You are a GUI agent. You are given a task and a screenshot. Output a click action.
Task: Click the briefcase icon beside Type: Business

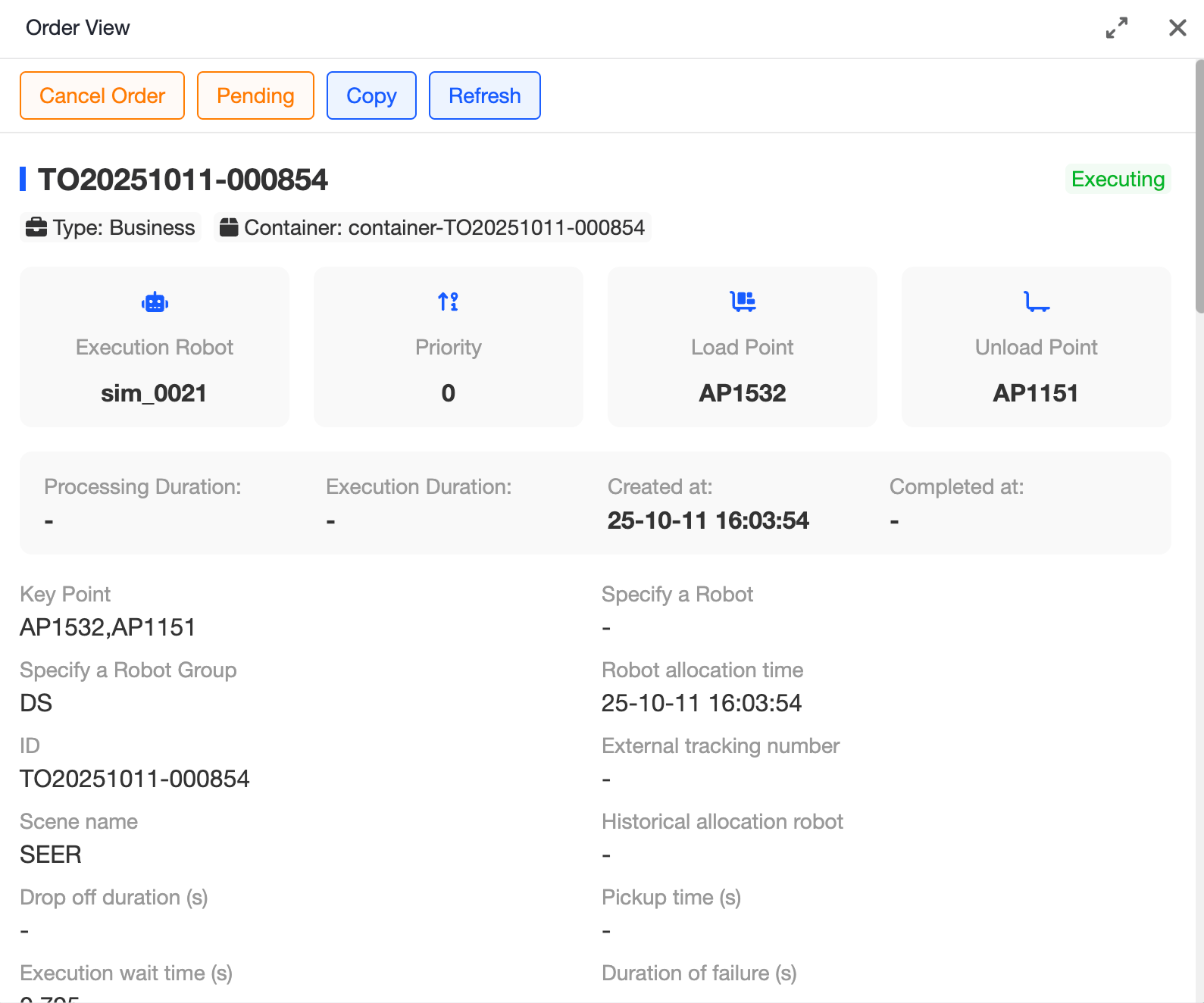pos(36,227)
